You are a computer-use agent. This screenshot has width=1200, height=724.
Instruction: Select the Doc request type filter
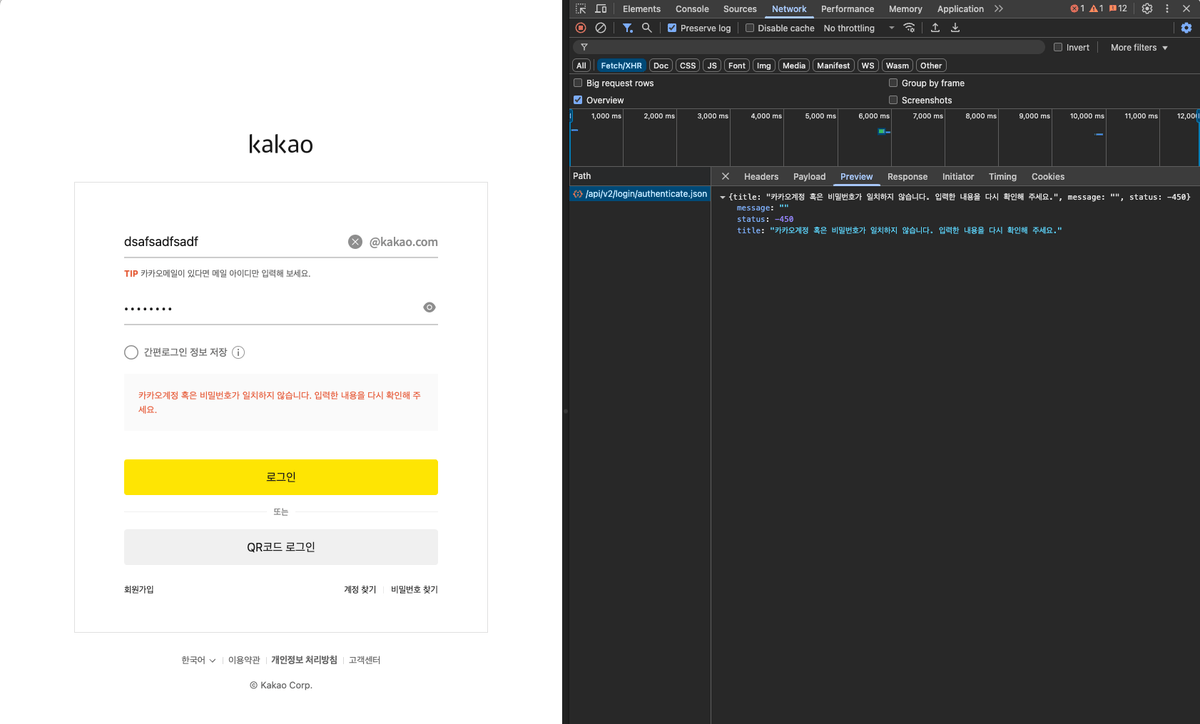[661, 65]
